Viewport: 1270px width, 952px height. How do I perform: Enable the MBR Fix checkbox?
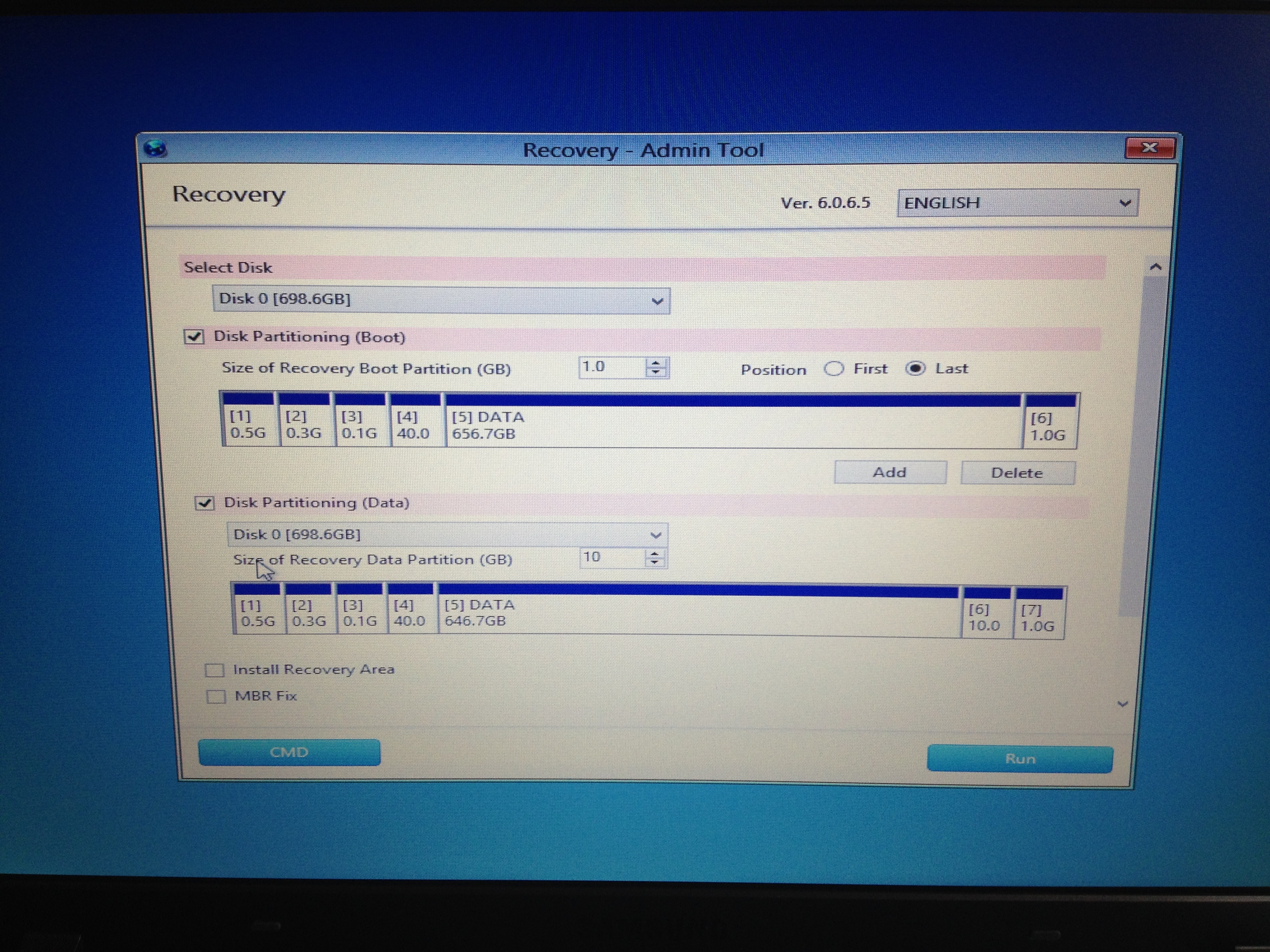[216, 696]
